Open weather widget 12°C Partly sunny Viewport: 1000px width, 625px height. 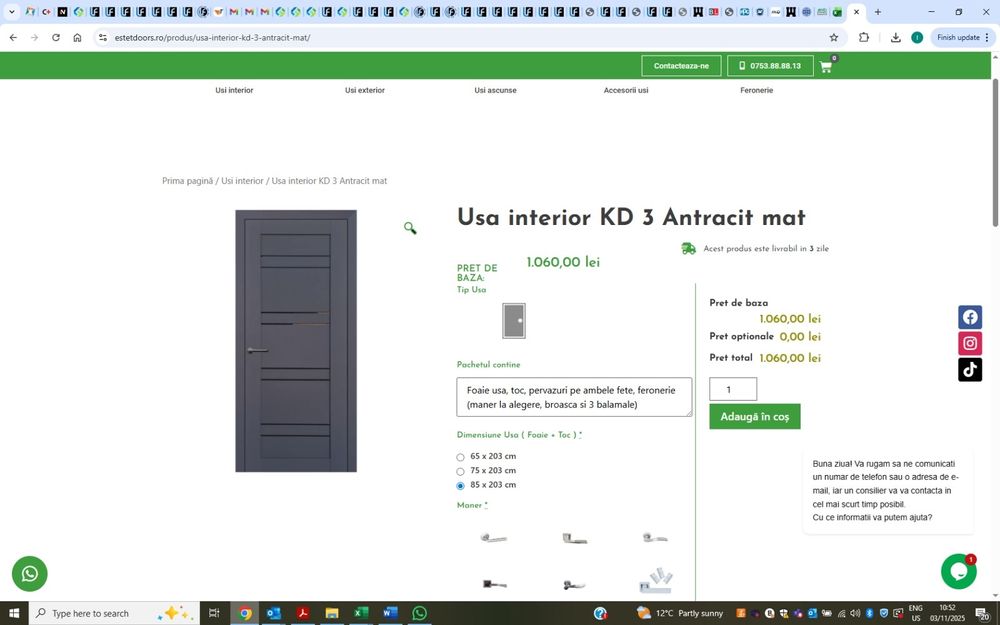tap(680, 614)
